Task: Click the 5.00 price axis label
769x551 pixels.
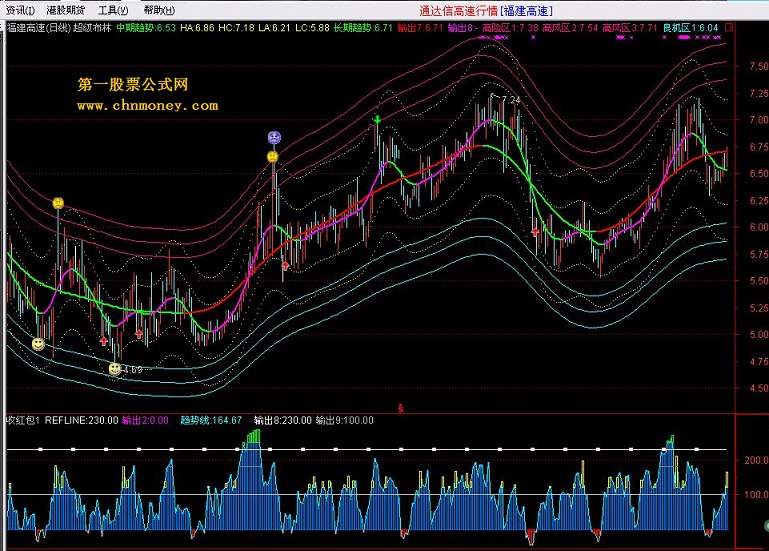Action: (x=758, y=334)
